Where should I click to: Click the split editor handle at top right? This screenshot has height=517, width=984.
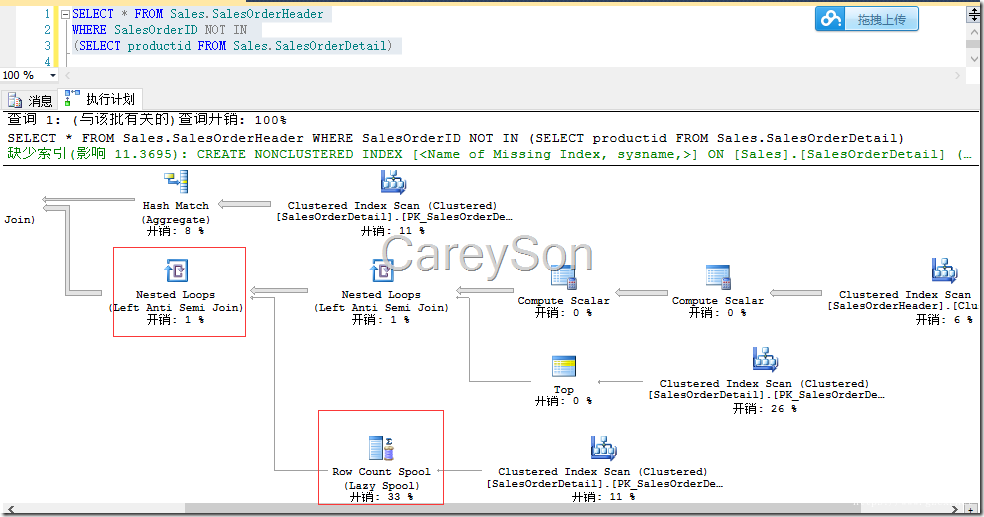pos(974,14)
